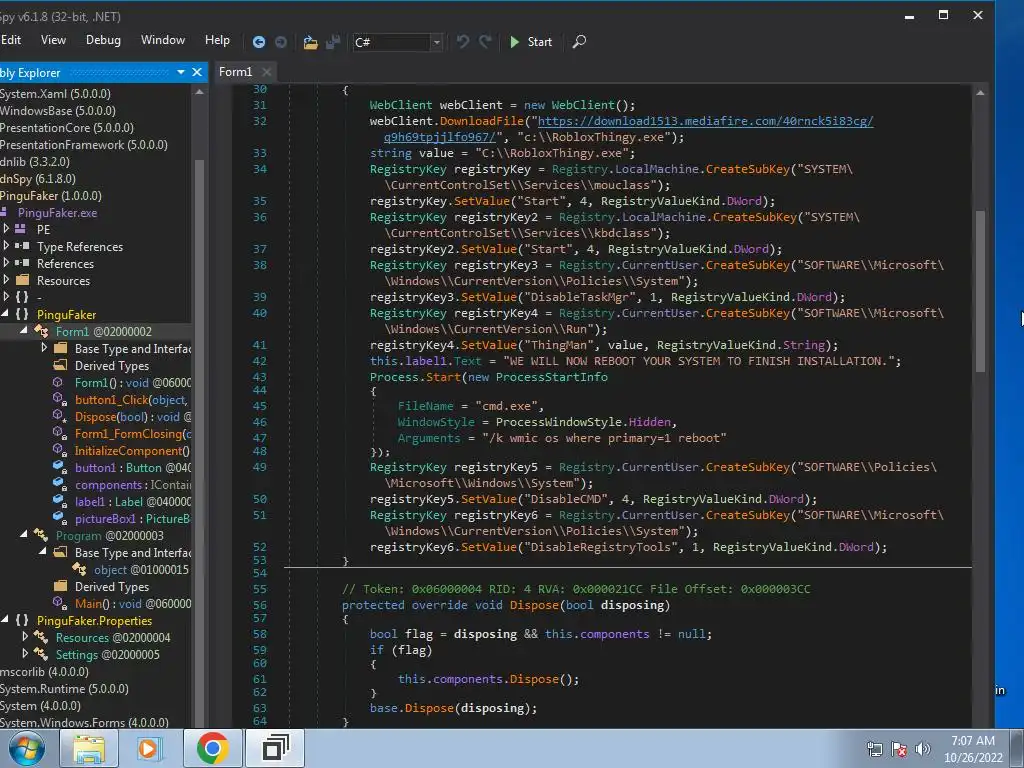
Task: Open the Help menu
Action: coord(217,40)
